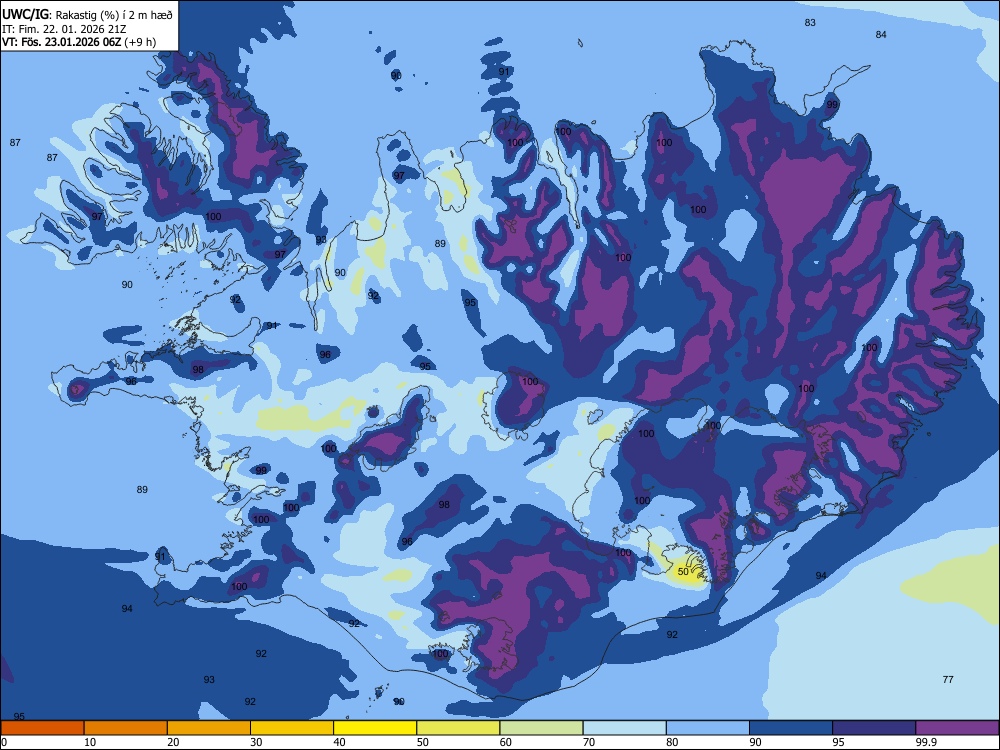Viewport: 1000px width, 750px height.
Task: Click the humidity value '84' on the map
Action: [x=881, y=34]
